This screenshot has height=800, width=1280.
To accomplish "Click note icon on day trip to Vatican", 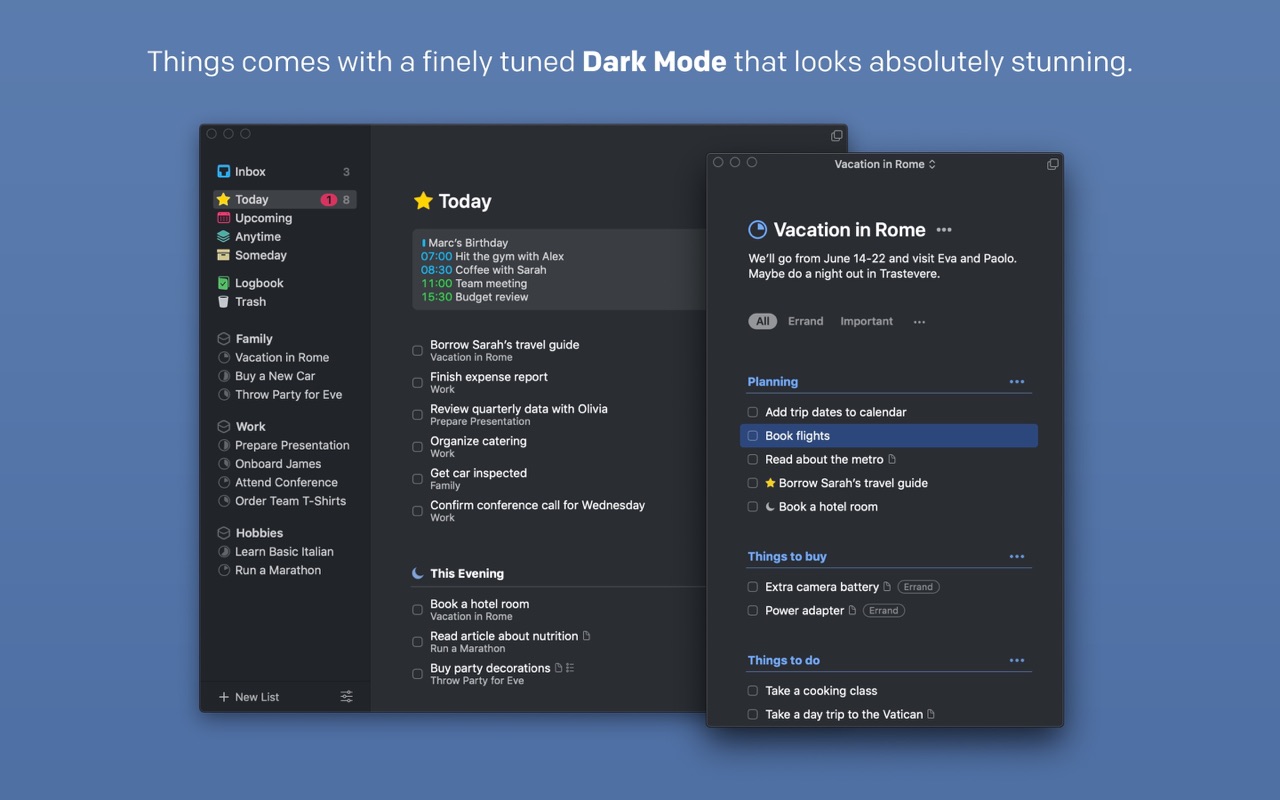I will [931, 715].
